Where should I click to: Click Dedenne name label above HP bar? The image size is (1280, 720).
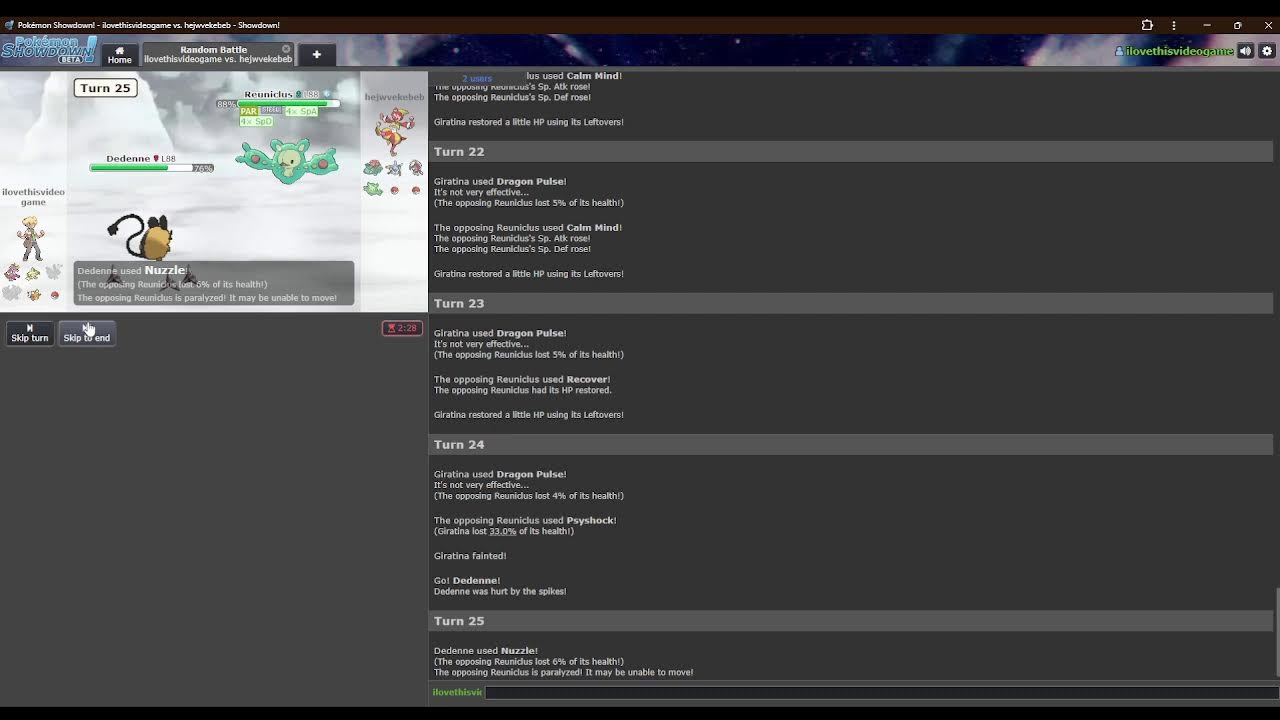tap(128, 158)
